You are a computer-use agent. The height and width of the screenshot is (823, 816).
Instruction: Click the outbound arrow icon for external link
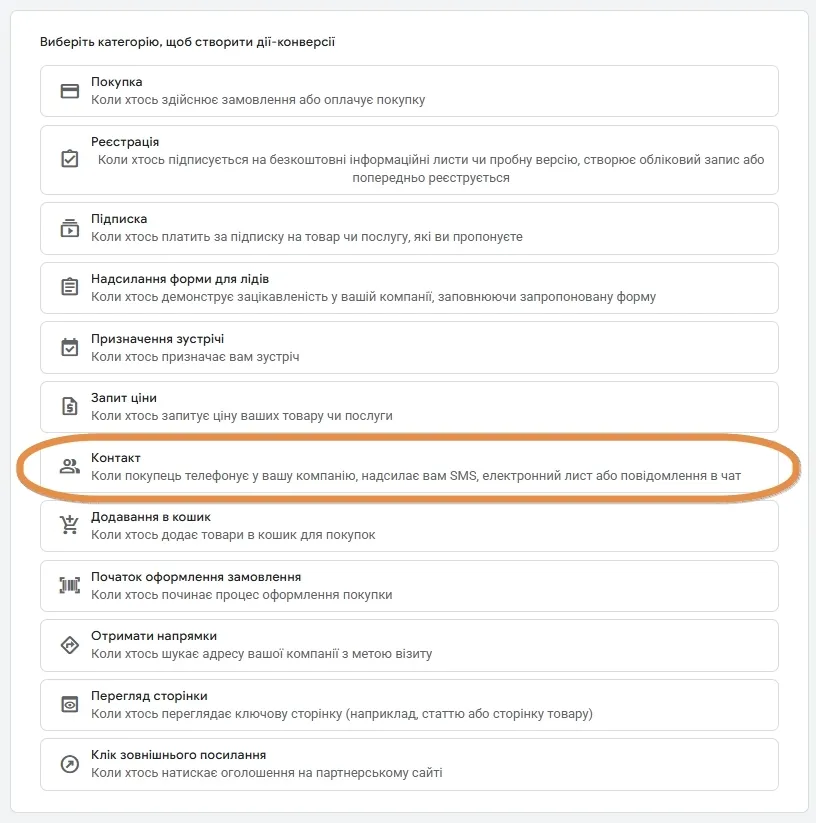70,764
